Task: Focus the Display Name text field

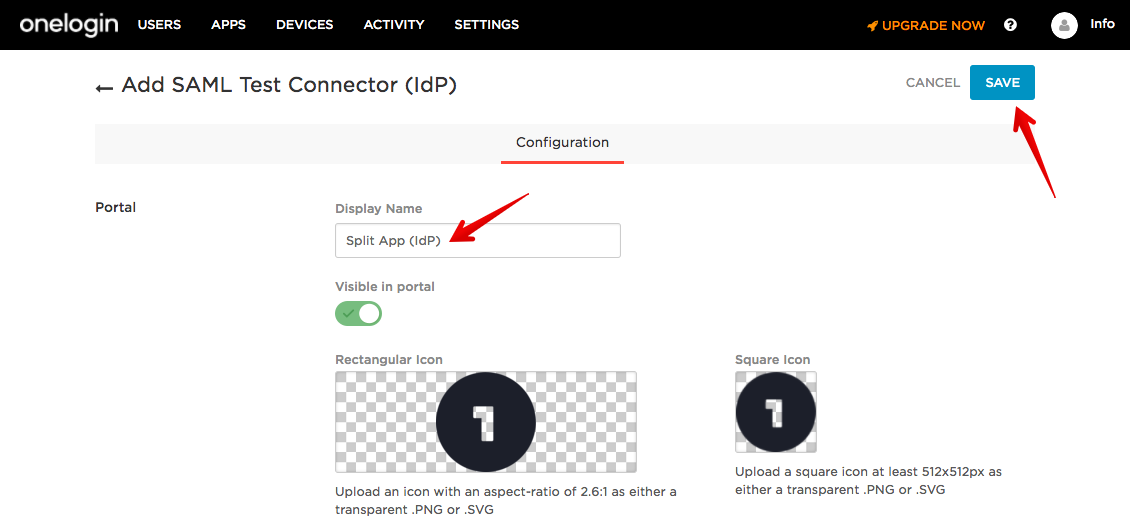Action: pyautogui.click(x=477, y=241)
